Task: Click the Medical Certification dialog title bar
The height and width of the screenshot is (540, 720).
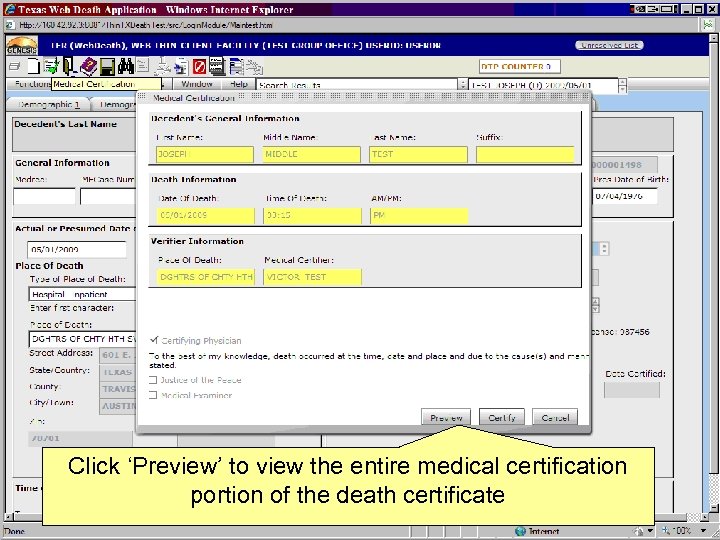Action: 363,97
